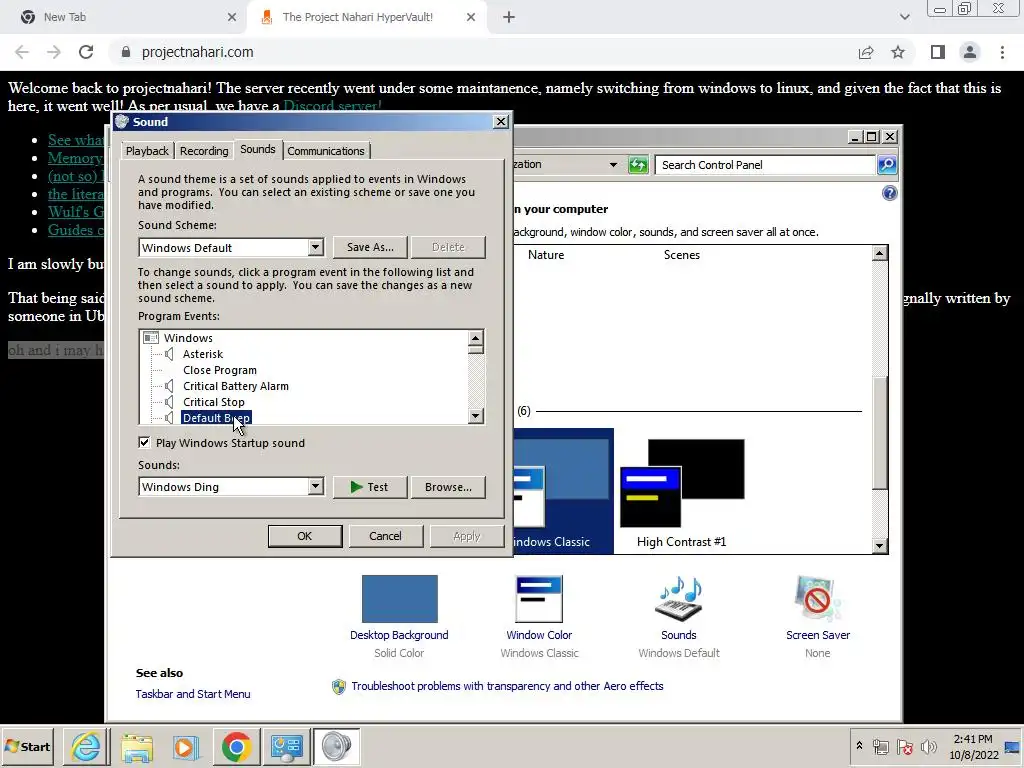The image size is (1024, 768).
Task: Click the Save As... button
Action: click(x=370, y=247)
